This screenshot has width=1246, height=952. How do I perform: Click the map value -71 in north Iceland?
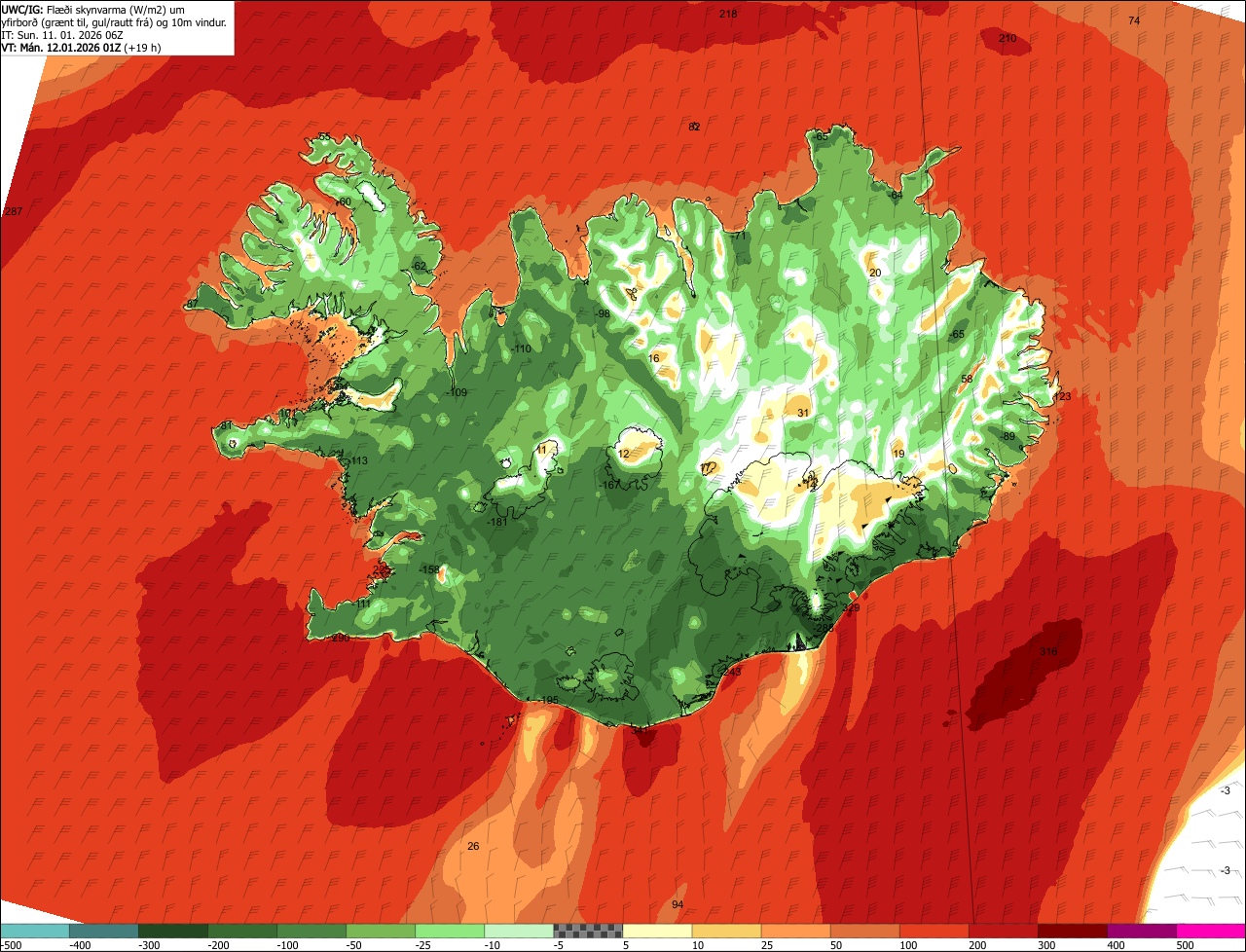[739, 236]
